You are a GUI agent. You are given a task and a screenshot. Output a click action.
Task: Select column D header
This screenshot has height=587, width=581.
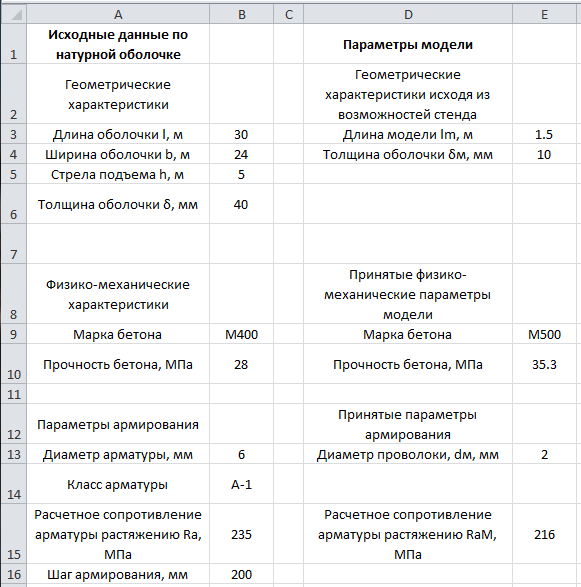pyautogui.click(x=408, y=14)
